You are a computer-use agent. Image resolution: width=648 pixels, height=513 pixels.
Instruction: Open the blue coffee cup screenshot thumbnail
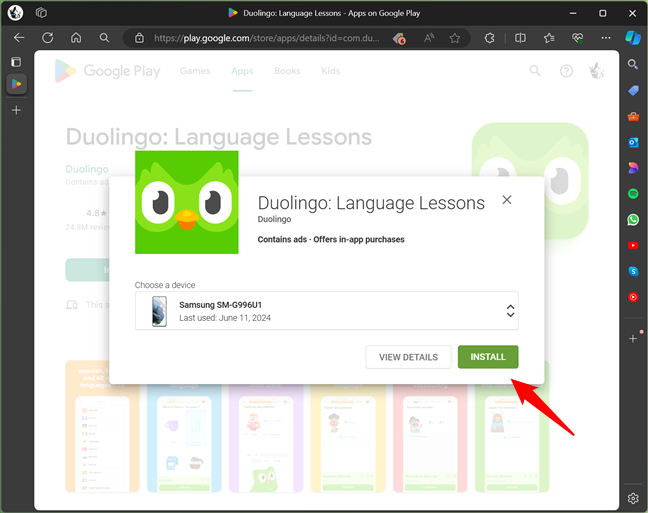click(184, 438)
